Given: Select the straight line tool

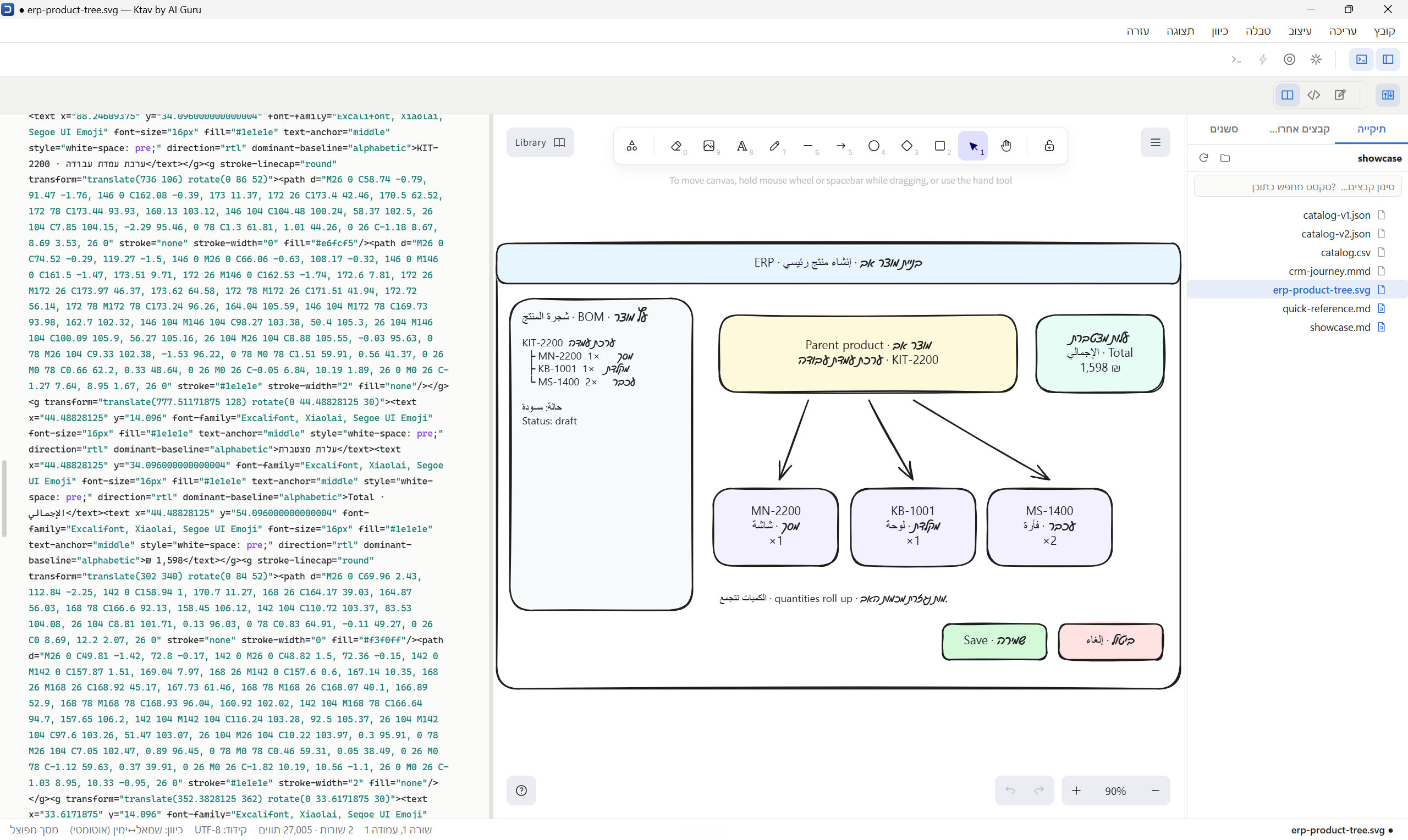Looking at the screenshot, I should point(808,146).
